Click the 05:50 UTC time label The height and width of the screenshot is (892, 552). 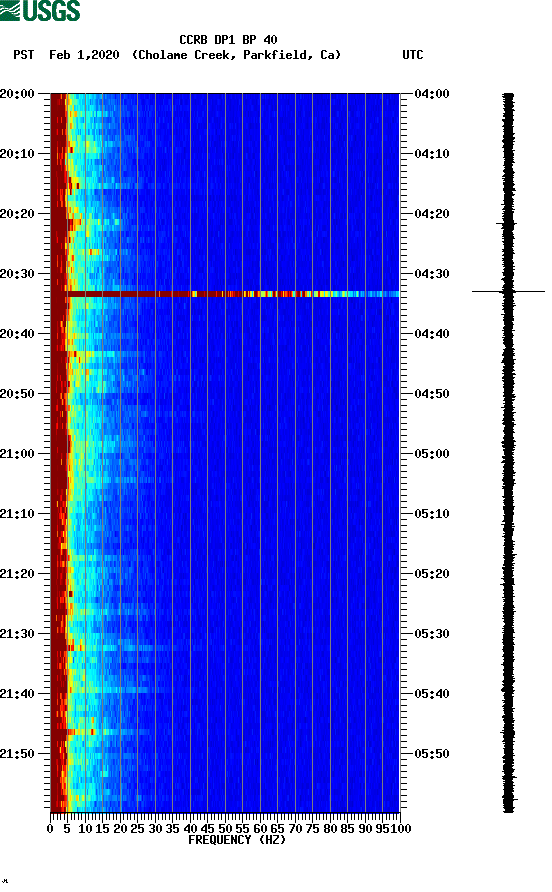[432, 754]
